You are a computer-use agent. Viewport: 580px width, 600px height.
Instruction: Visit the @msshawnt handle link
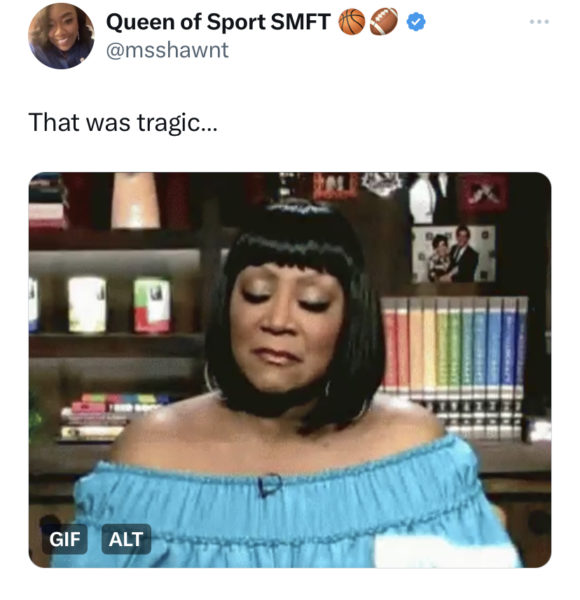pyautogui.click(x=167, y=51)
